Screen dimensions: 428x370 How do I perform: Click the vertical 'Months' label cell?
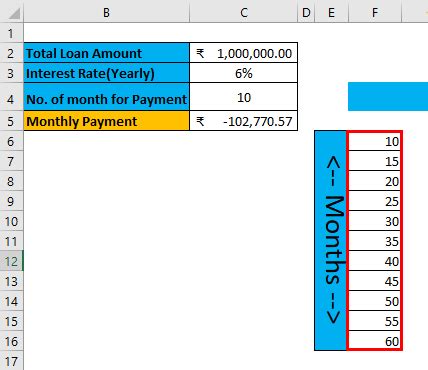click(331, 241)
